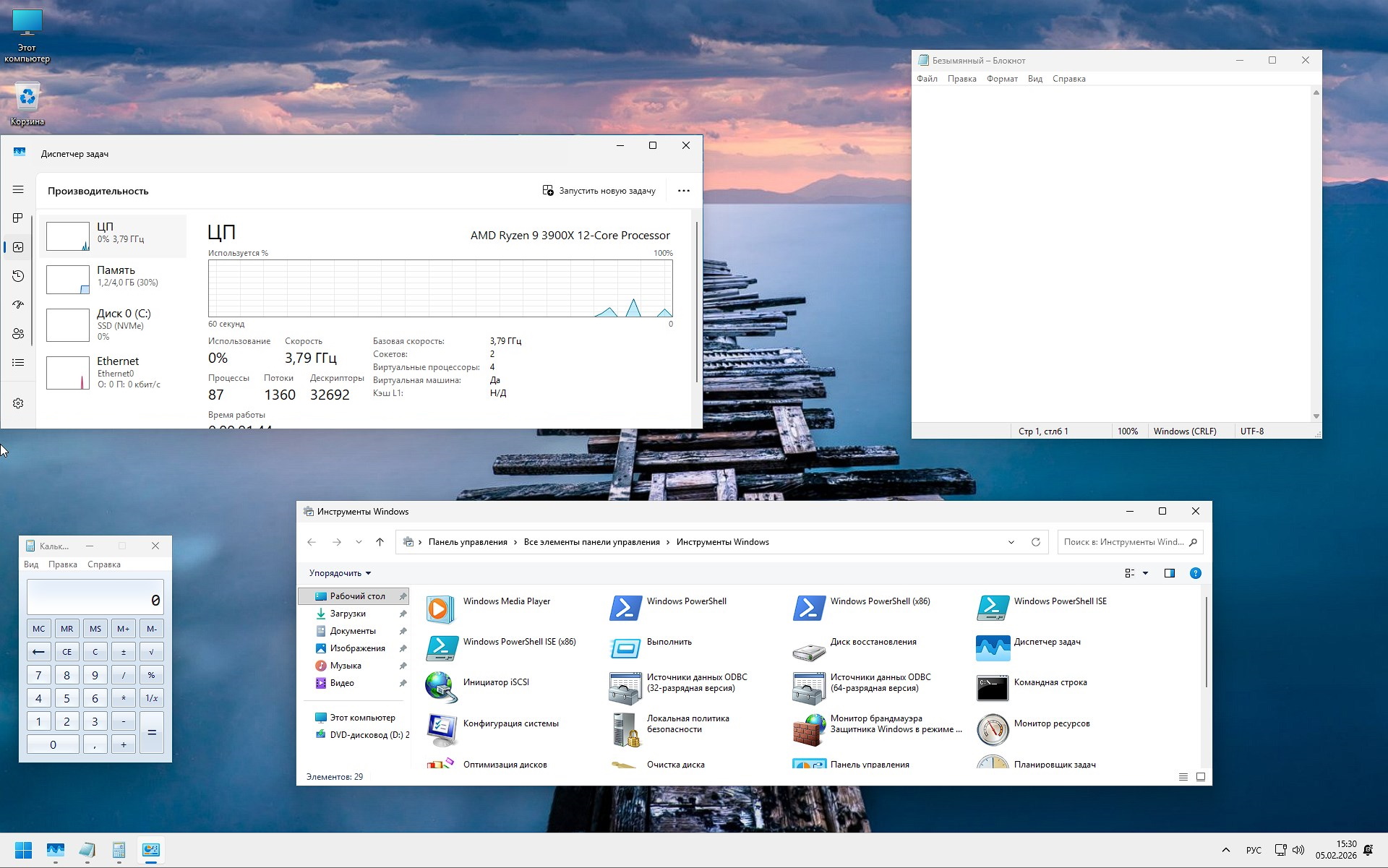Click the search field 'Поиск в: Инструменты Wind...'
This screenshot has width=1388, height=868.
[x=1130, y=542]
